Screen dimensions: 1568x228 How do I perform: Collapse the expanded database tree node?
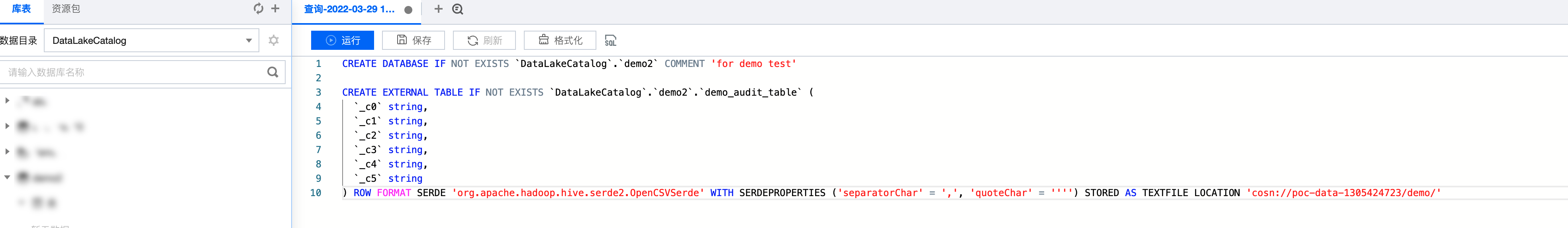[x=7, y=177]
